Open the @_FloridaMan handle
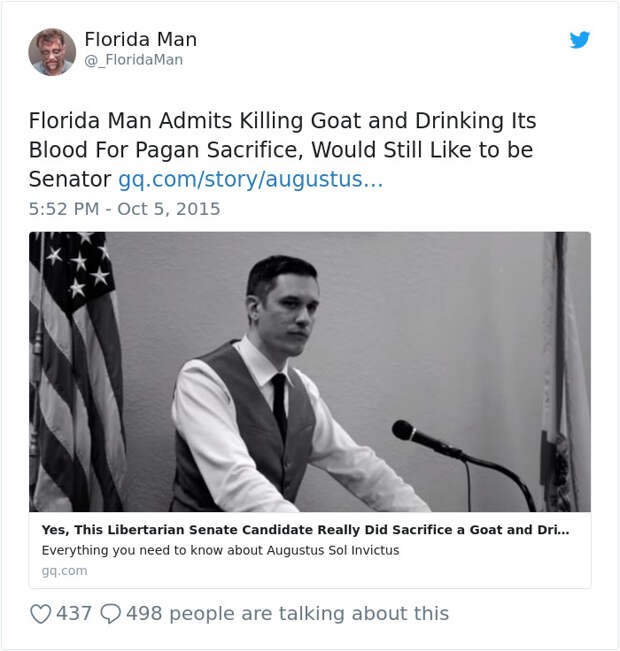 pos(133,60)
